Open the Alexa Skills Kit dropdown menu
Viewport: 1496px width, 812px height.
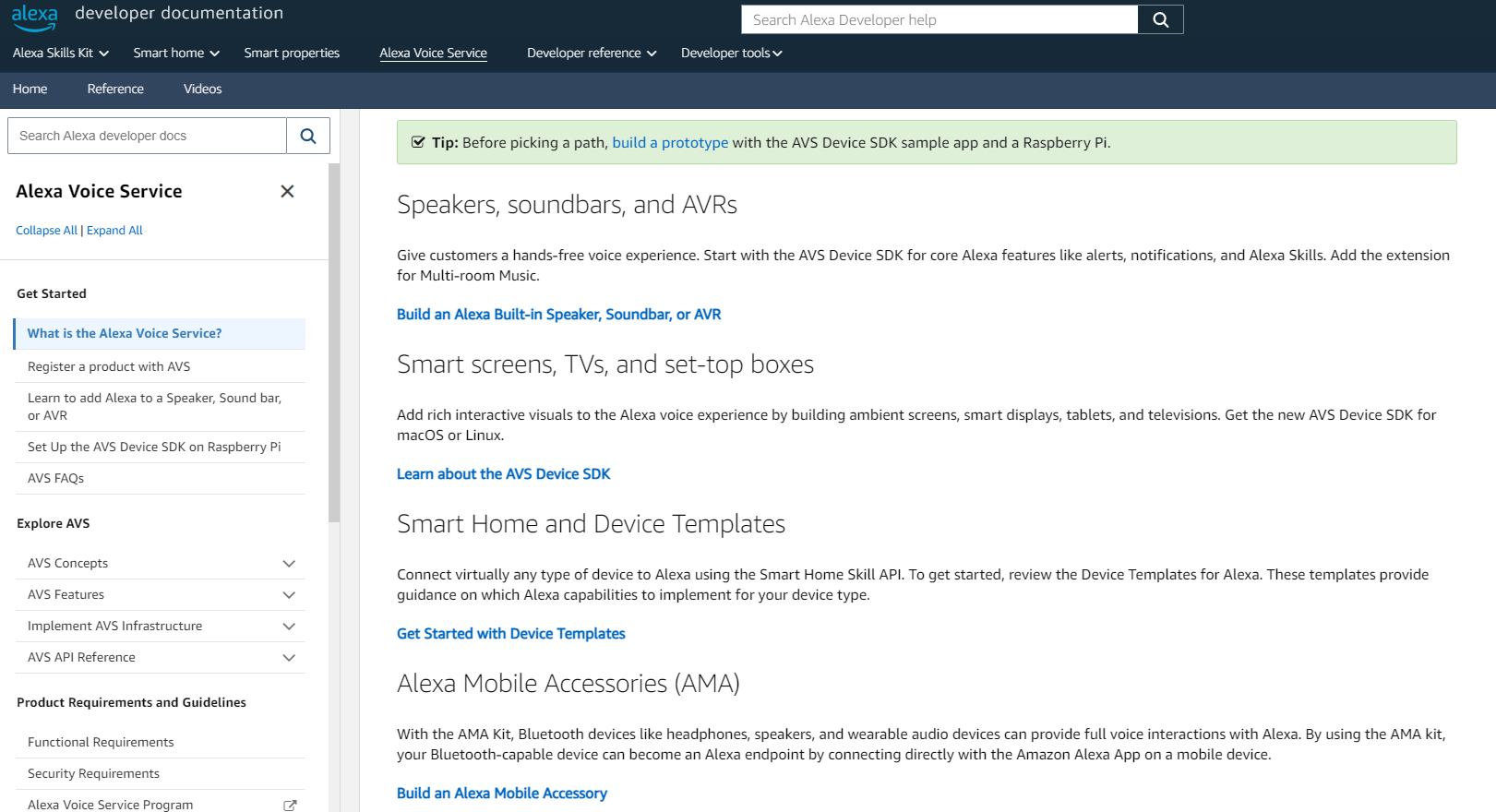point(60,54)
